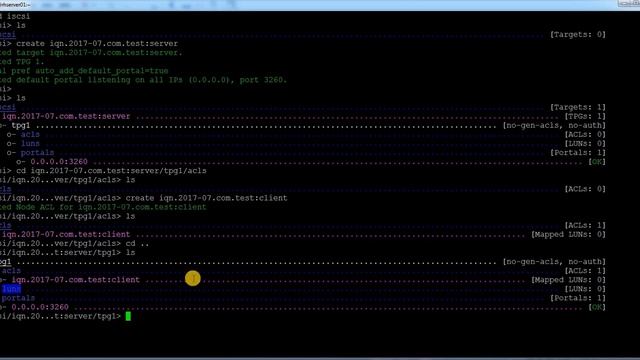Click the prompt text on the line with the green cursor
The height and width of the screenshot is (360, 640).
(x=60, y=316)
